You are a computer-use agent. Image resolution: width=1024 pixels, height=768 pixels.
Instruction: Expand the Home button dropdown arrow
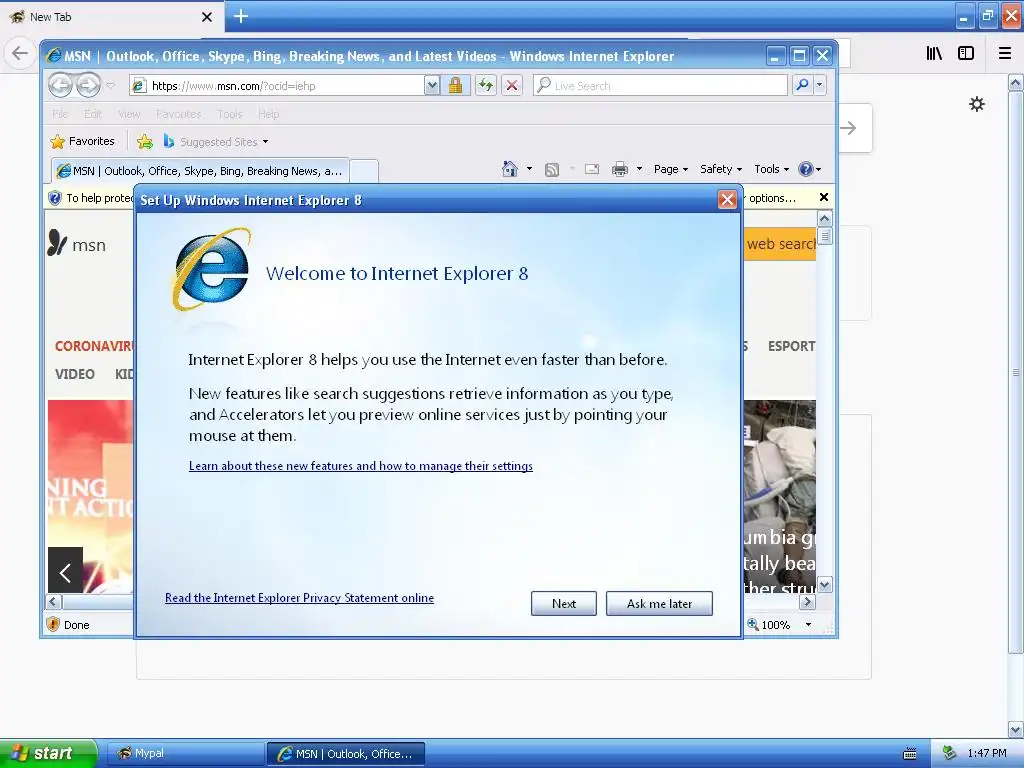529,169
